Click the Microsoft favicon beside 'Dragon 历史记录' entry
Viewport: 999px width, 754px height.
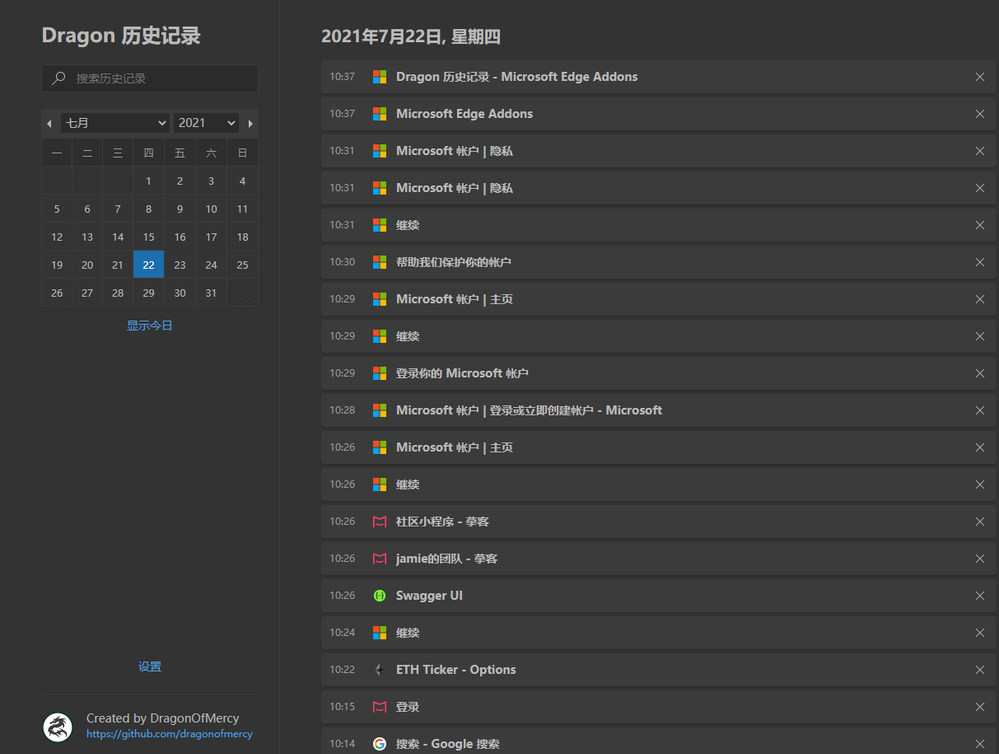tap(379, 77)
